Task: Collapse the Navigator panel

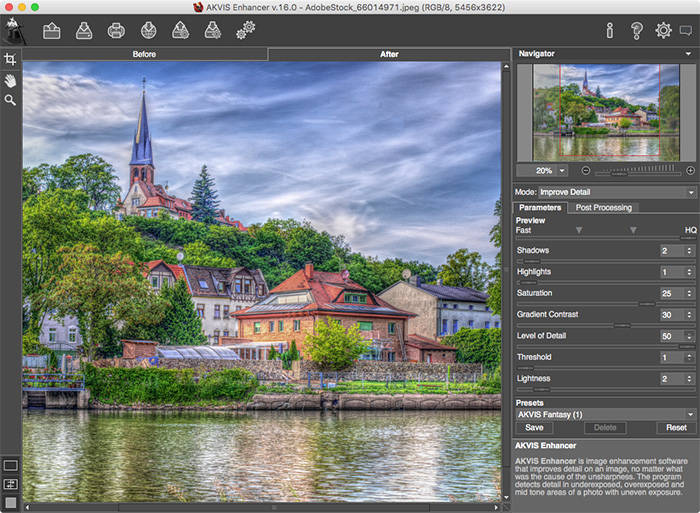Action: (x=689, y=54)
